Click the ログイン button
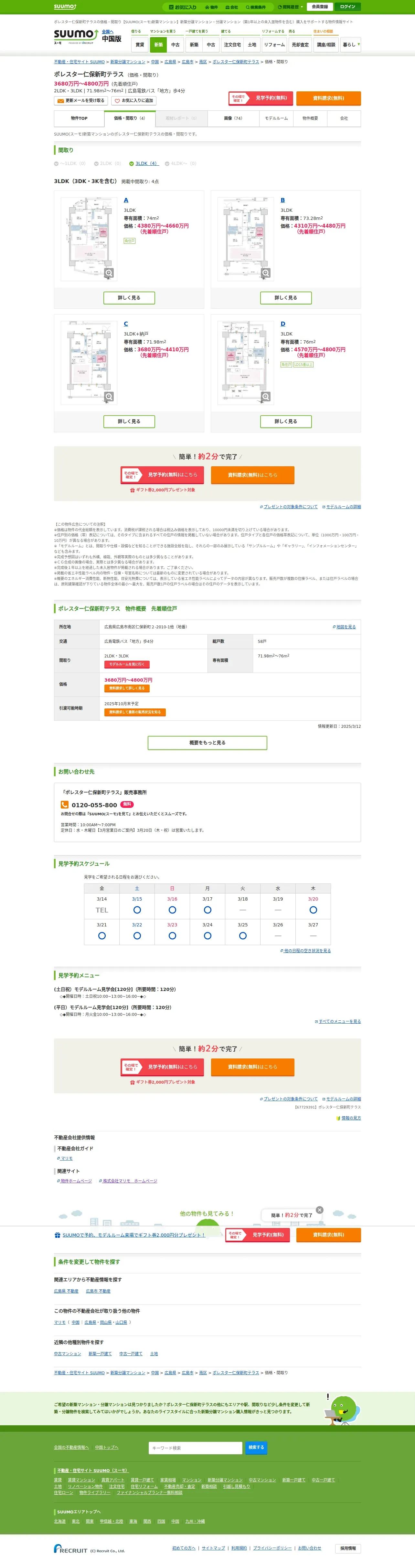This screenshot has height=1568, width=415. [348, 7]
